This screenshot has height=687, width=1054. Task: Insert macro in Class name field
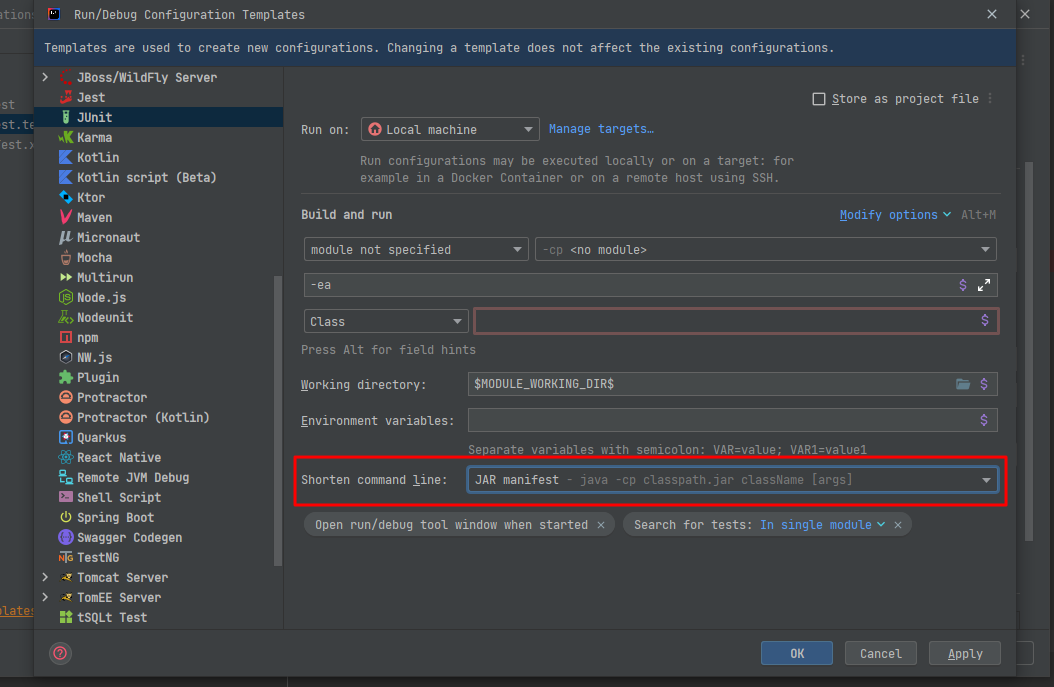point(985,321)
